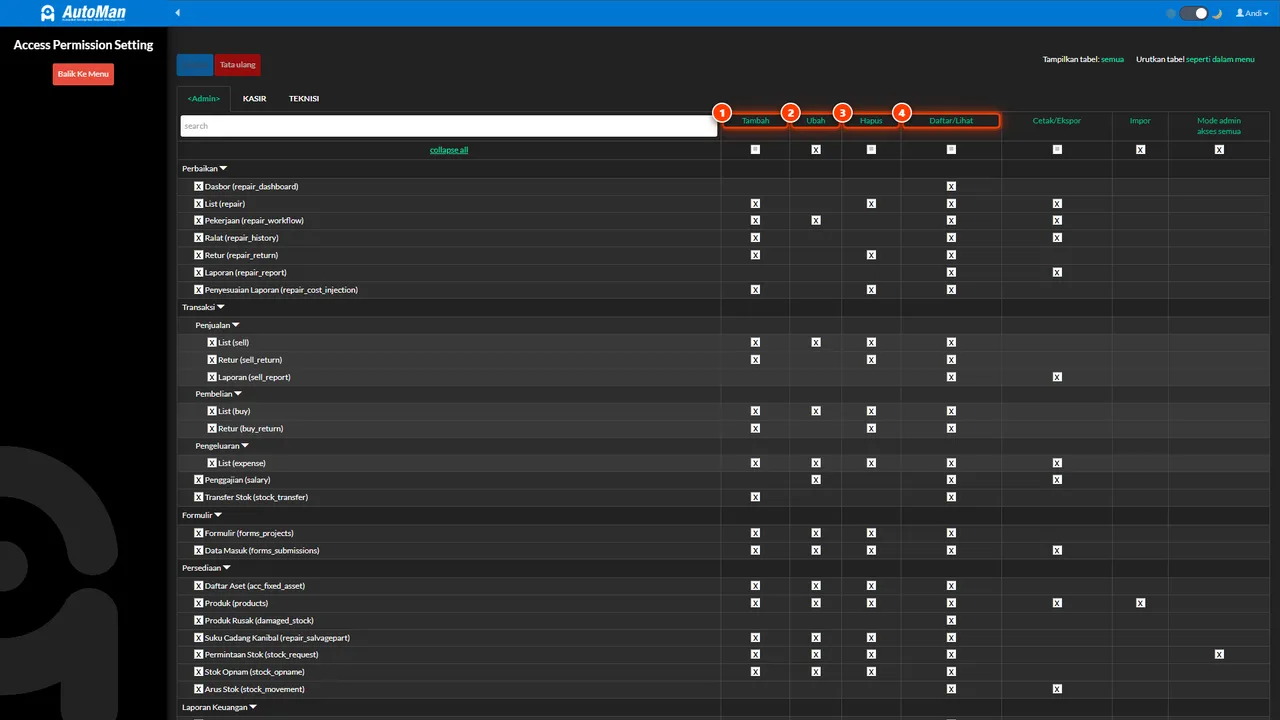This screenshot has width=1280, height=720.
Task: Toggle the select-all Cetak/Ekspor checkbox
Action: coord(1057,150)
